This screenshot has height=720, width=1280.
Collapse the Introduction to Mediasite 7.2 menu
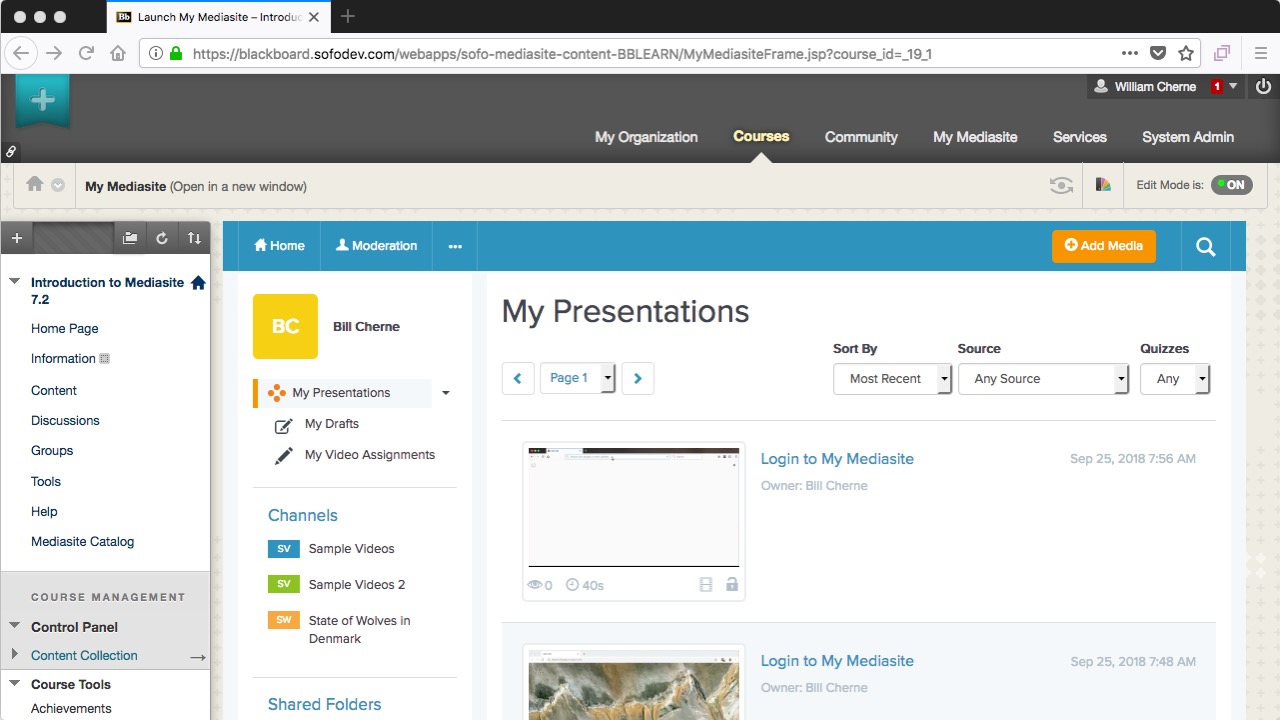[14, 282]
